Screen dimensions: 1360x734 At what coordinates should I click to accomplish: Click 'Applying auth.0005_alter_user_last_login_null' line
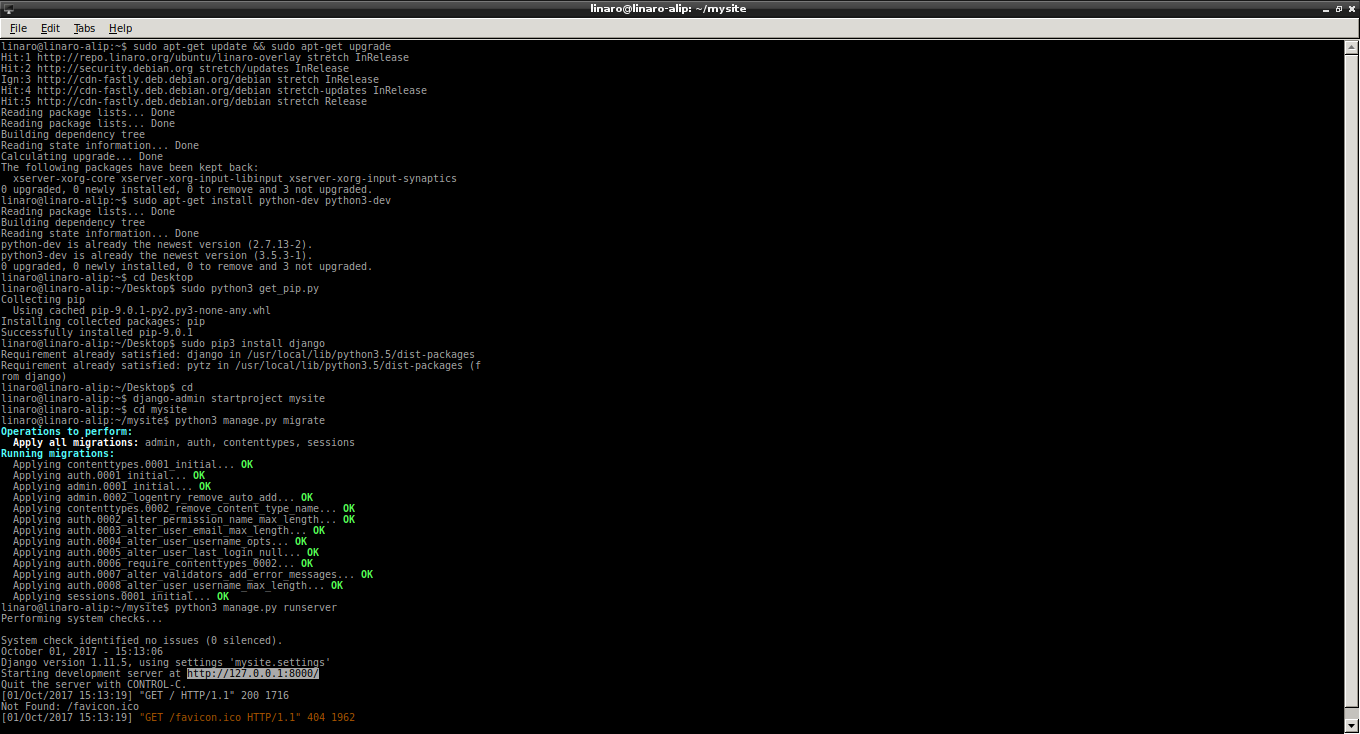tap(166, 553)
